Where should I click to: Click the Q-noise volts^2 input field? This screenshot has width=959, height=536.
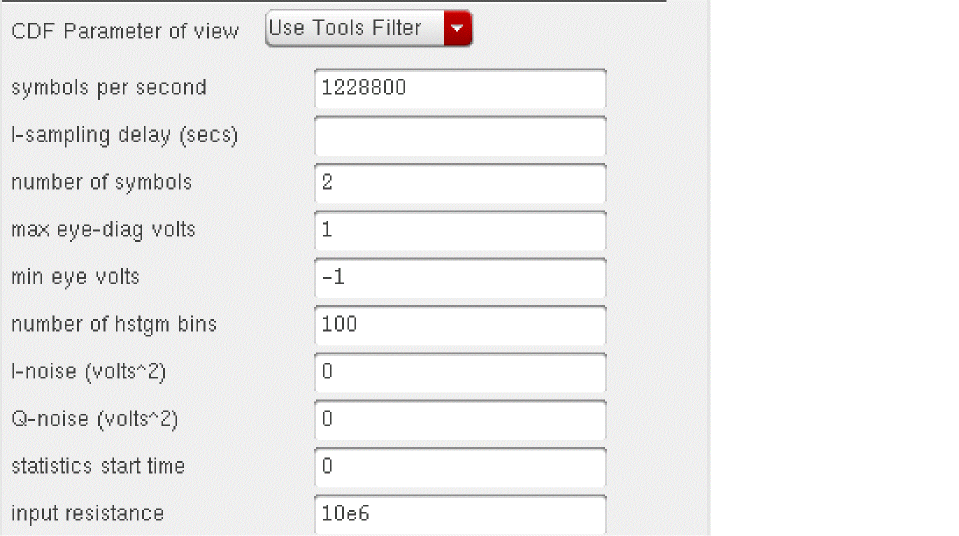[460, 420]
